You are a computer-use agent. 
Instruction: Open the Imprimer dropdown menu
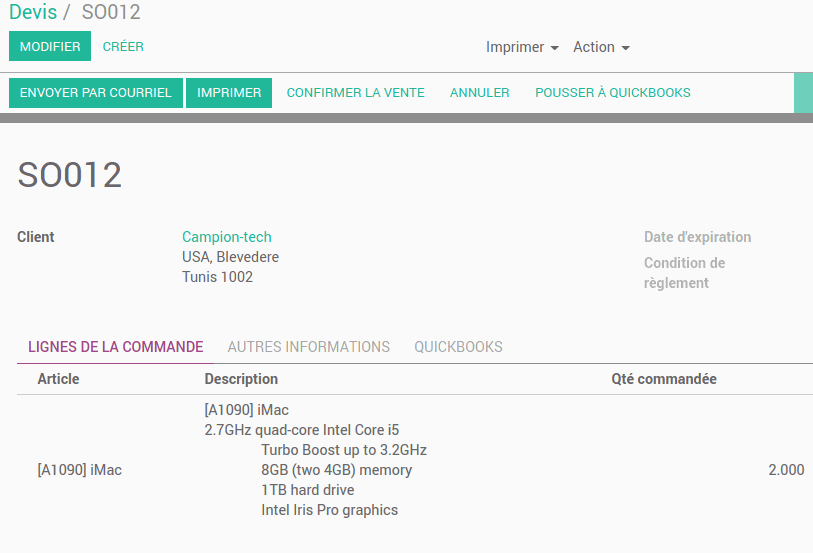(x=522, y=47)
